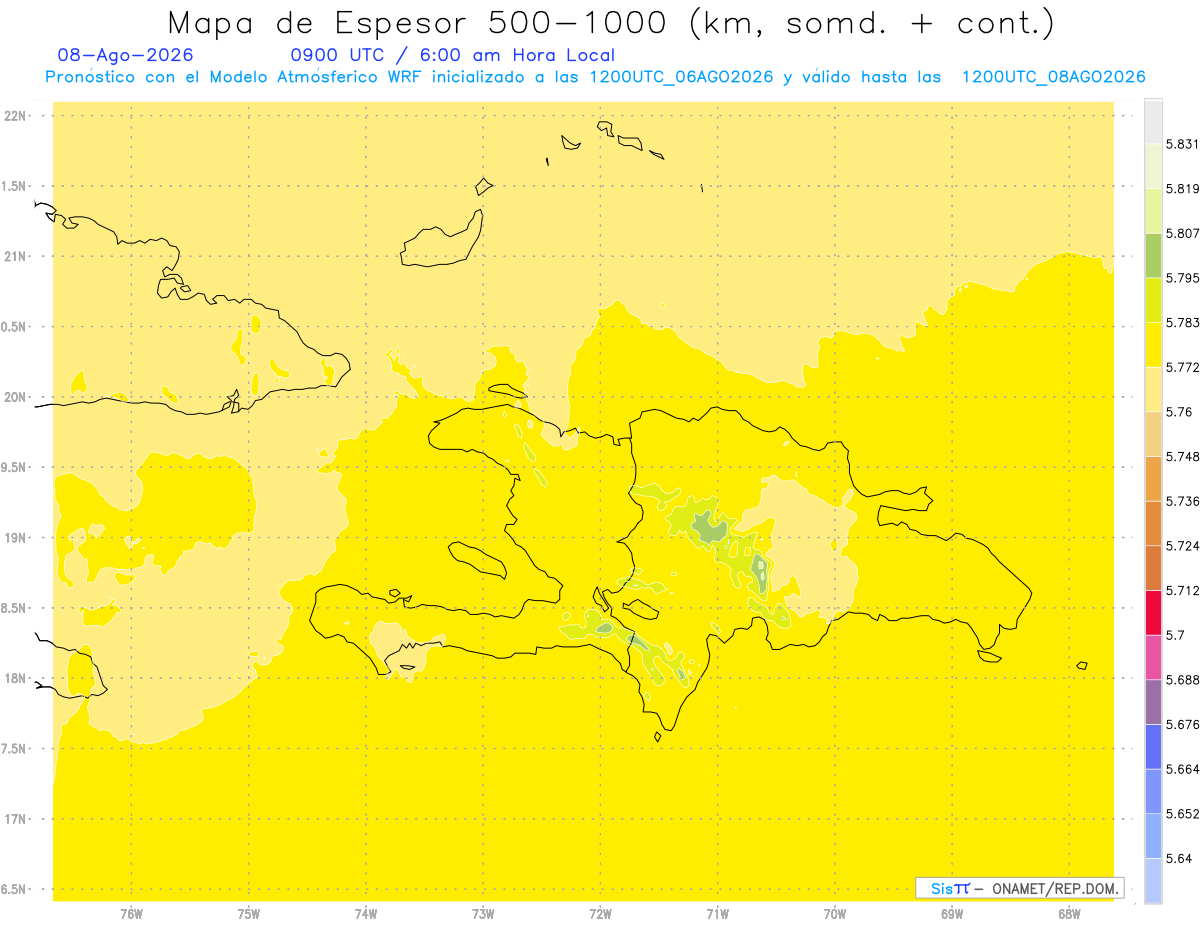Click the legend value '5.64'
1200x927 pixels.
(x=1179, y=859)
